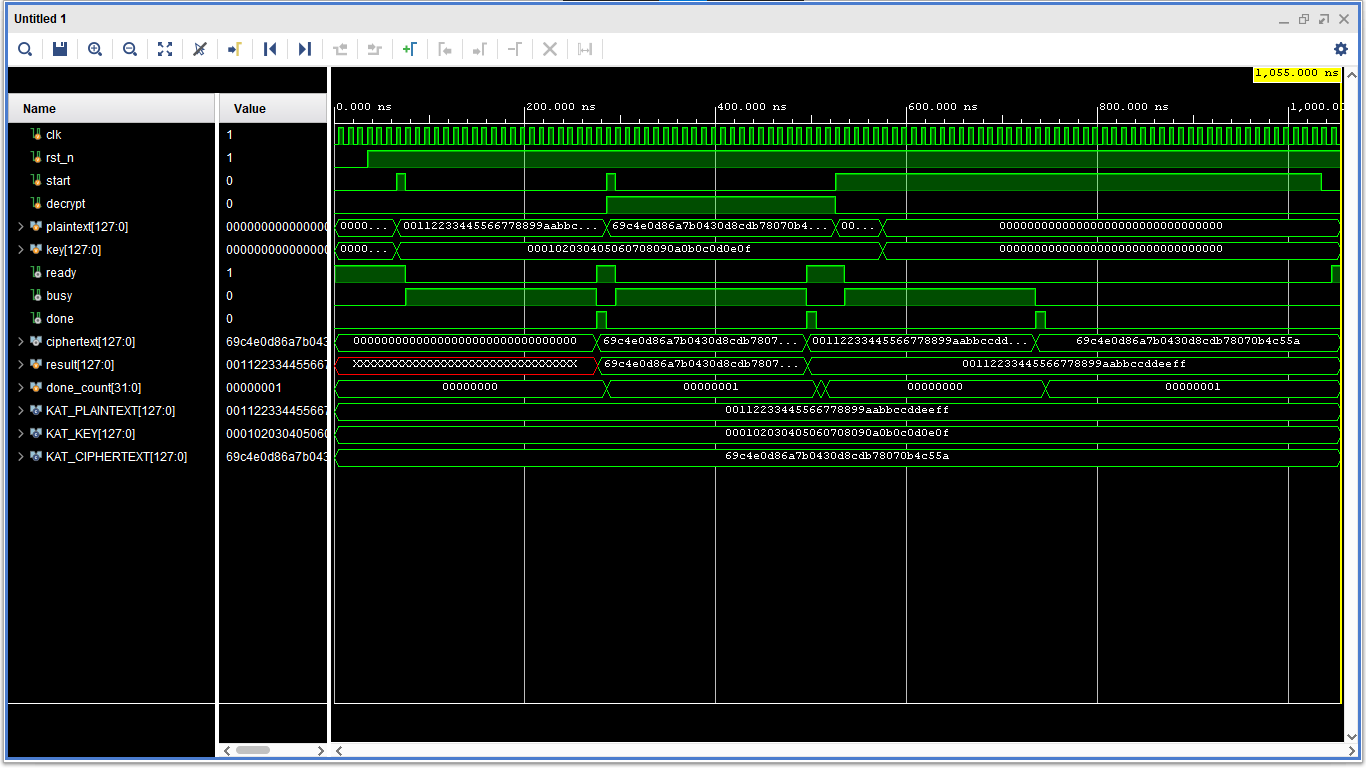Image resolution: width=1366 pixels, height=768 pixels.
Task: Jump to time zero
Action: click(270, 49)
